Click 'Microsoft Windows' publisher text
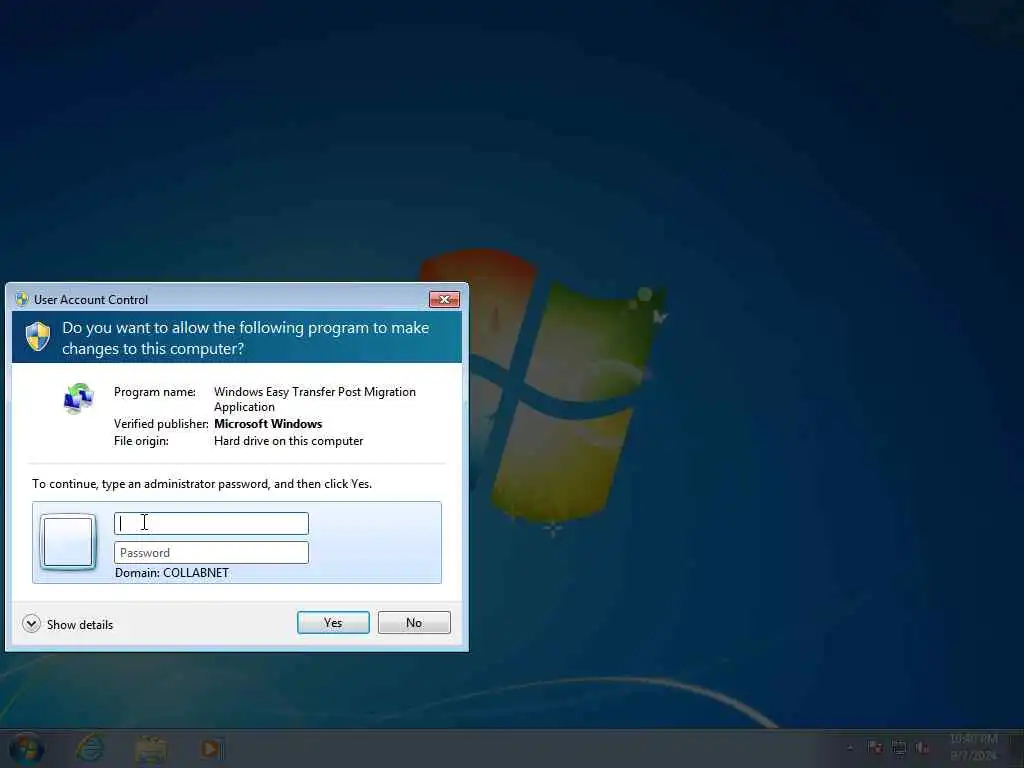The image size is (1024, 768). 268,424
